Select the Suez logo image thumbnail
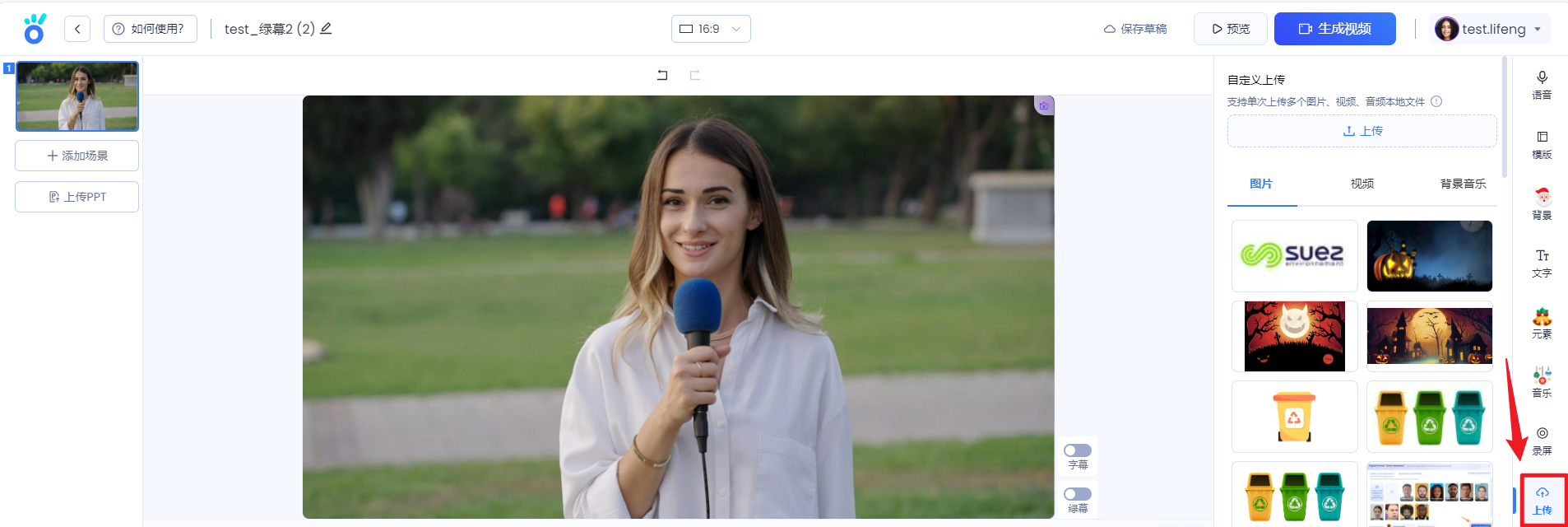Screen dimensions: 1568x527 point(1294,256)
